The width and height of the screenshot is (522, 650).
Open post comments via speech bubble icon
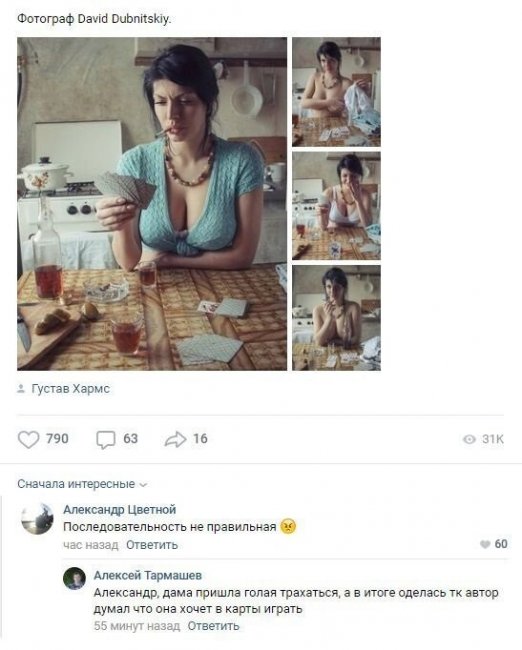[x=106, y=440]
